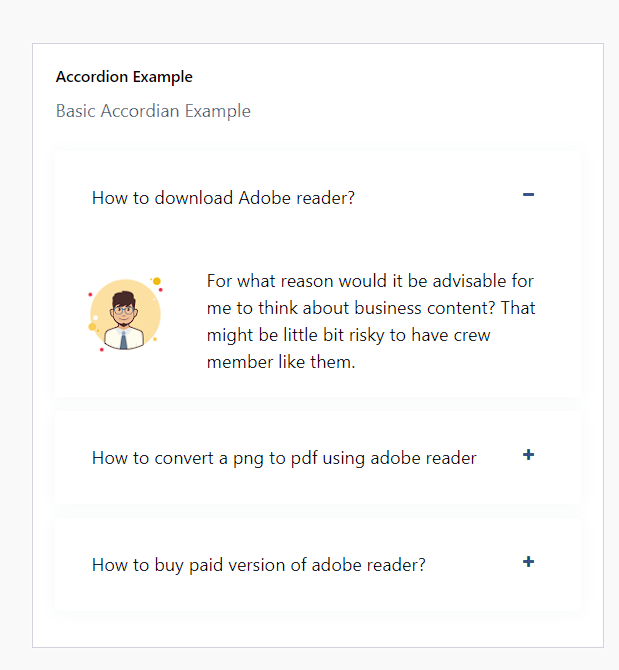The height and width of the screenshot is (670, 619).
Task: Click the answer paragraph starting "For what reason"
Action: [x=370, y=321]
